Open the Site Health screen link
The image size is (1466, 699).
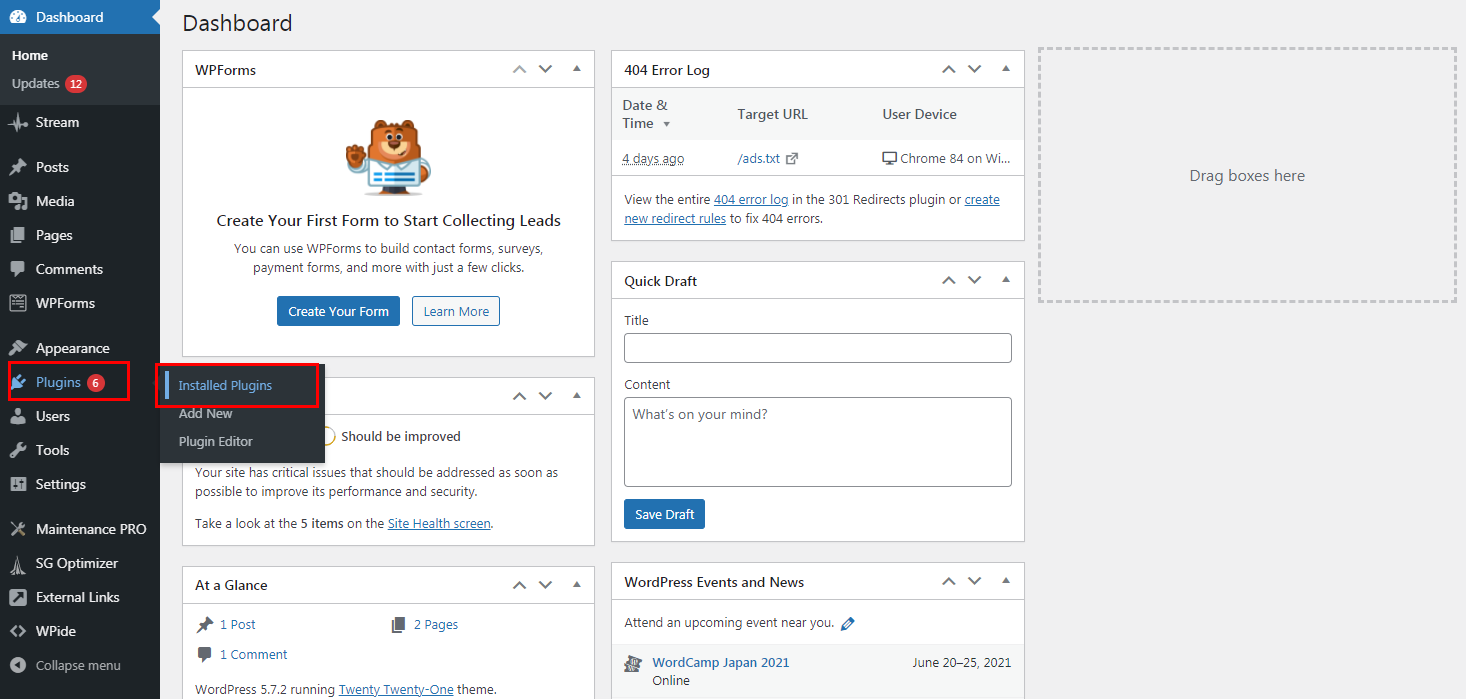(x=439, y=523)
